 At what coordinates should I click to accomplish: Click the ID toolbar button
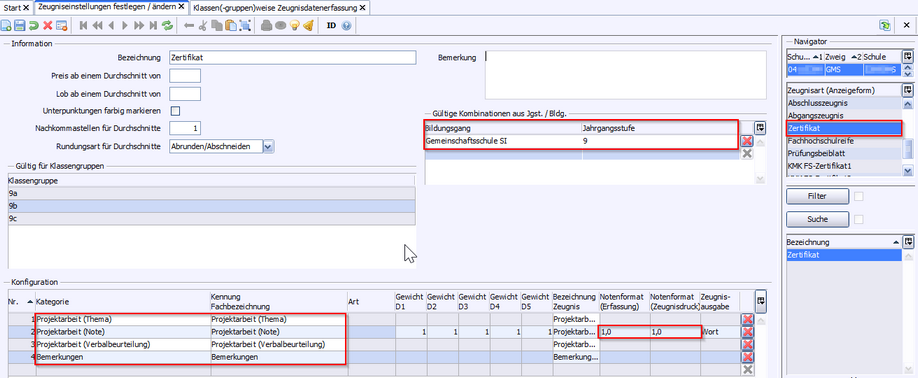(331, 25)
